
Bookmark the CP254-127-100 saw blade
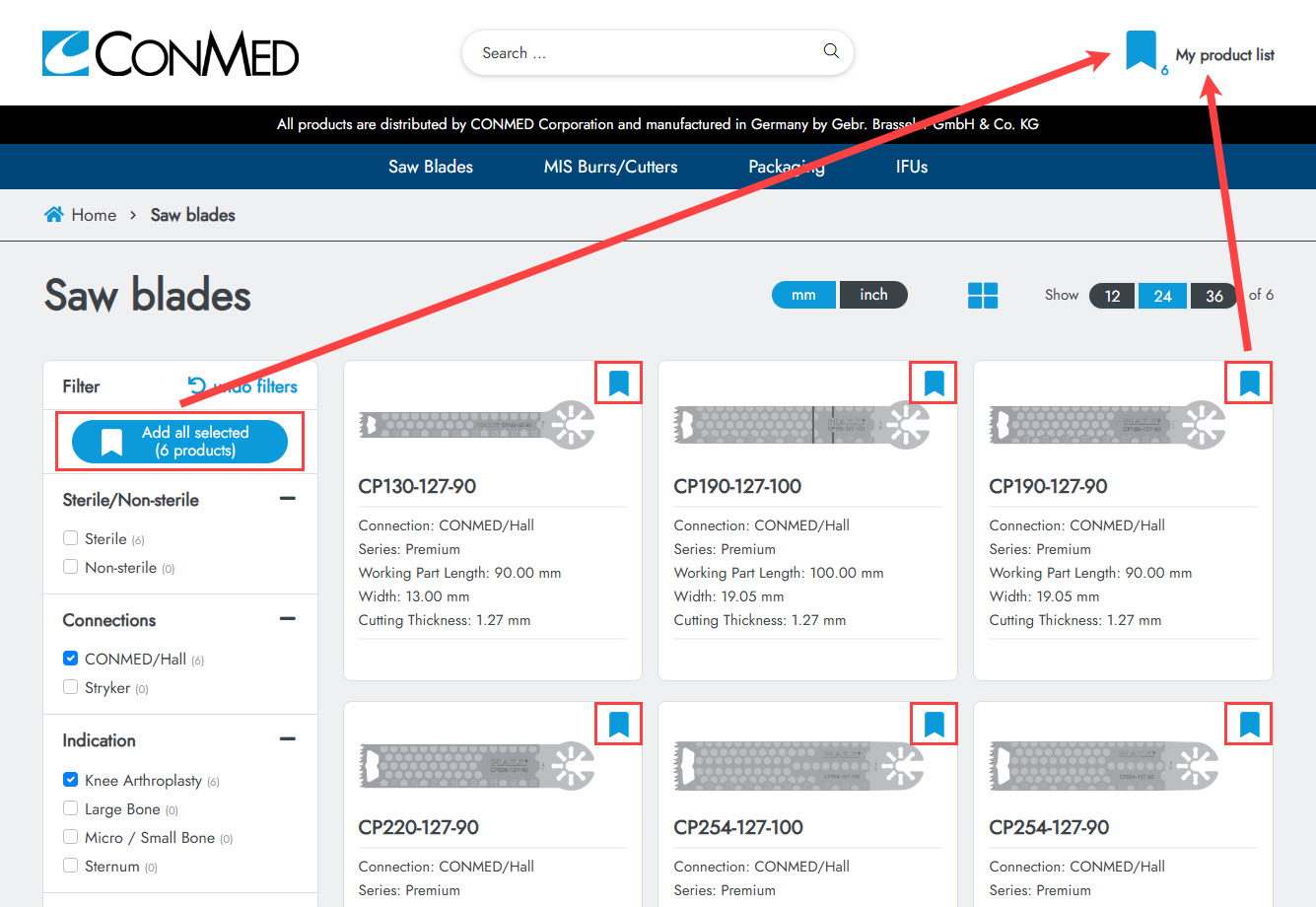pos(934,725)
